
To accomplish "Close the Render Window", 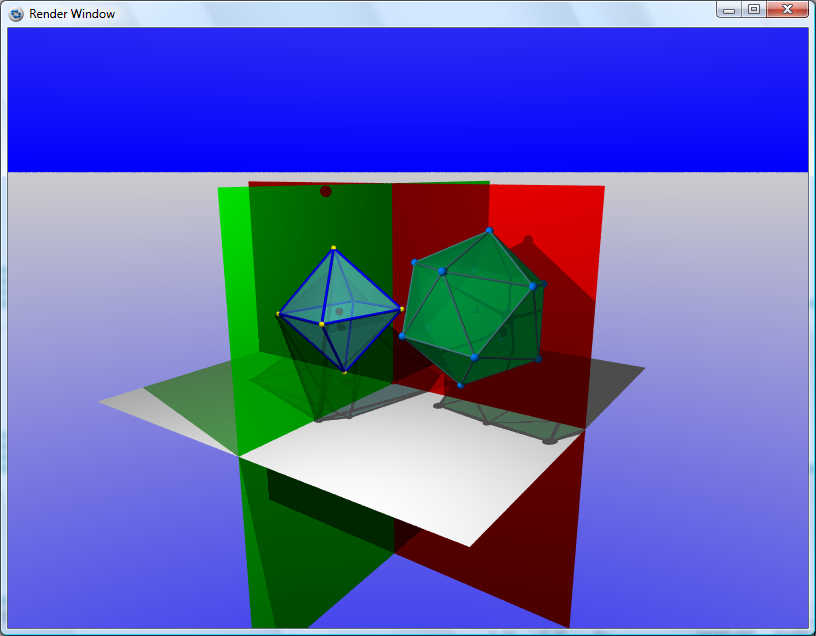I will tap(787, 9).
